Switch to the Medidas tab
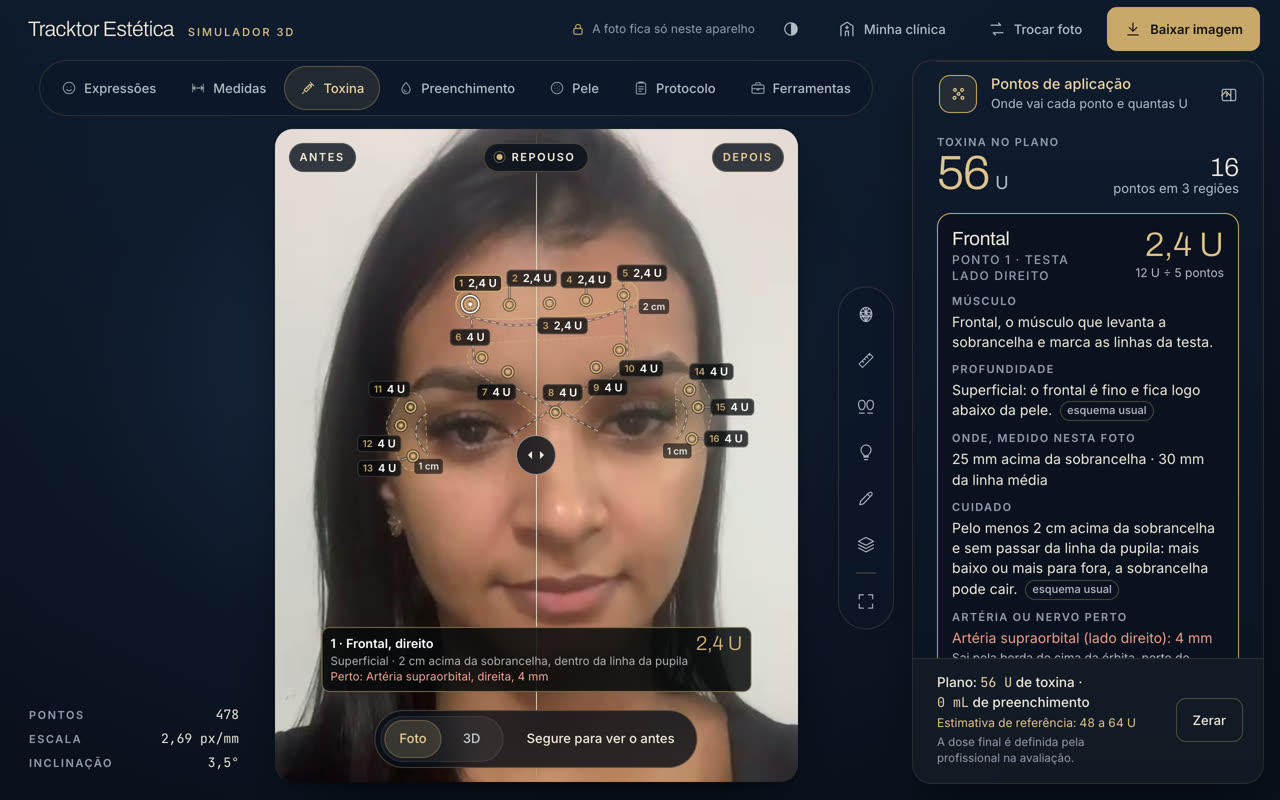The image size is (1280, 800). pyautogui.click(x=228, y=88)
